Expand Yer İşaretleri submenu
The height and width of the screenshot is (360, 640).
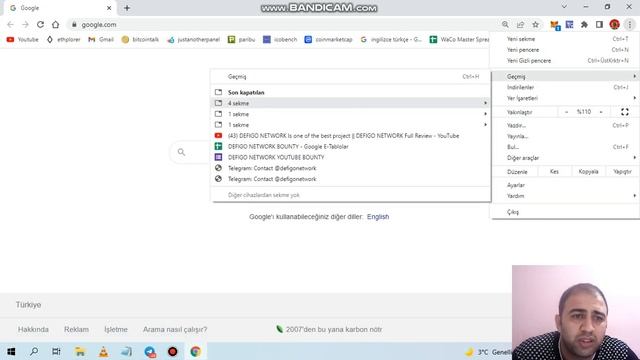pos(566,98)
